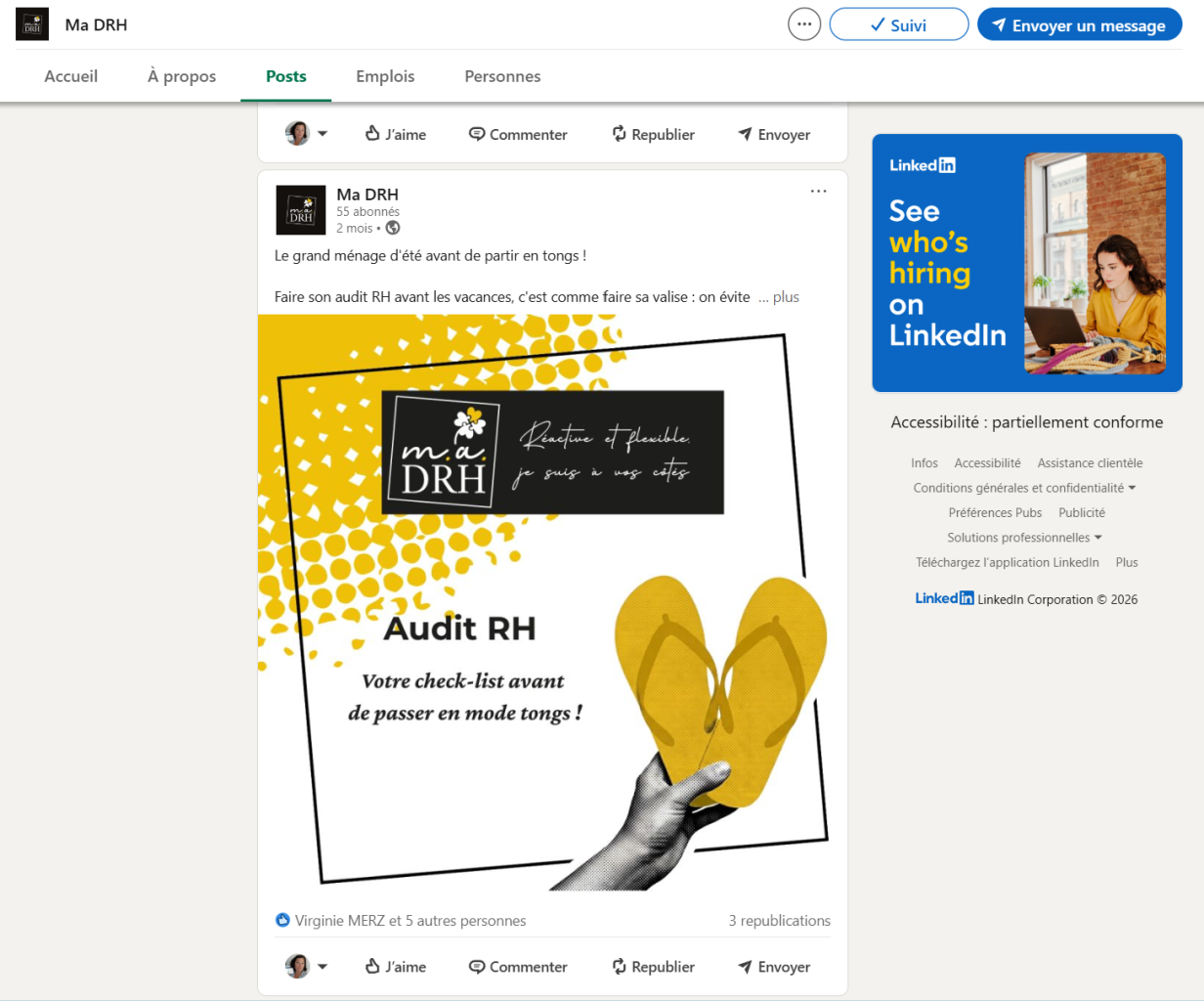The height and width of the screenshot is (1001, 1204).
Task: Repost the Audit RH post via Republier
Action: (x=653, y=967)
